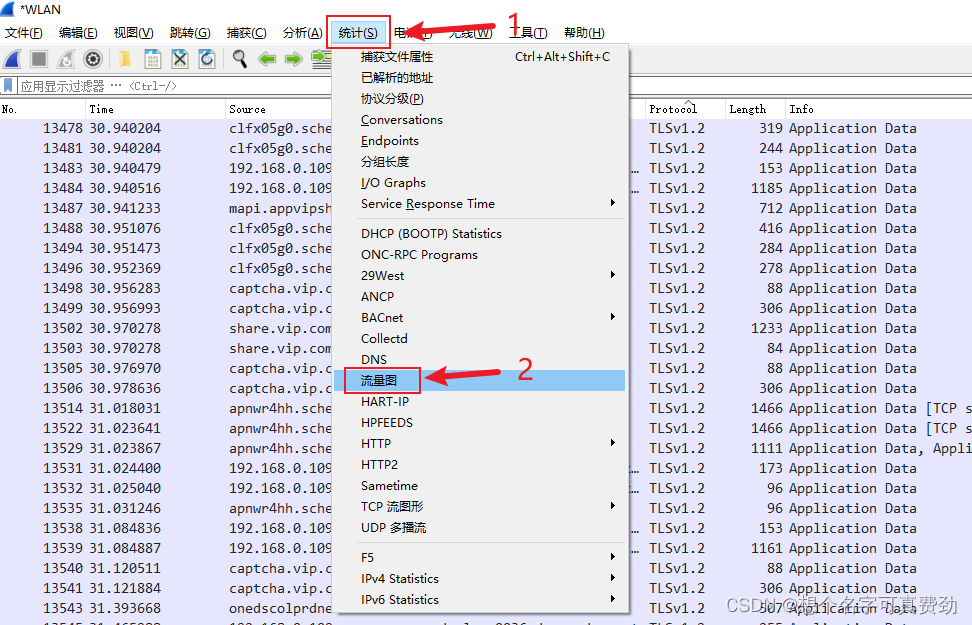
Task: Sort by the Time column header
Action: pos(155,109)
